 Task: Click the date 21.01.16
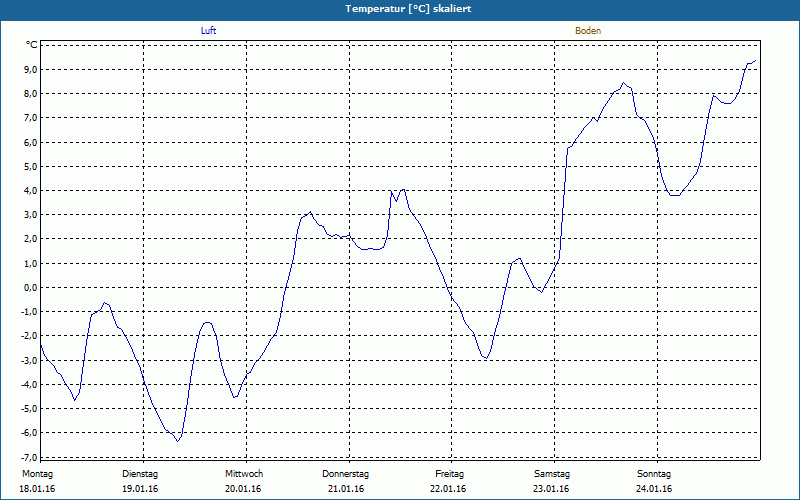346,489
